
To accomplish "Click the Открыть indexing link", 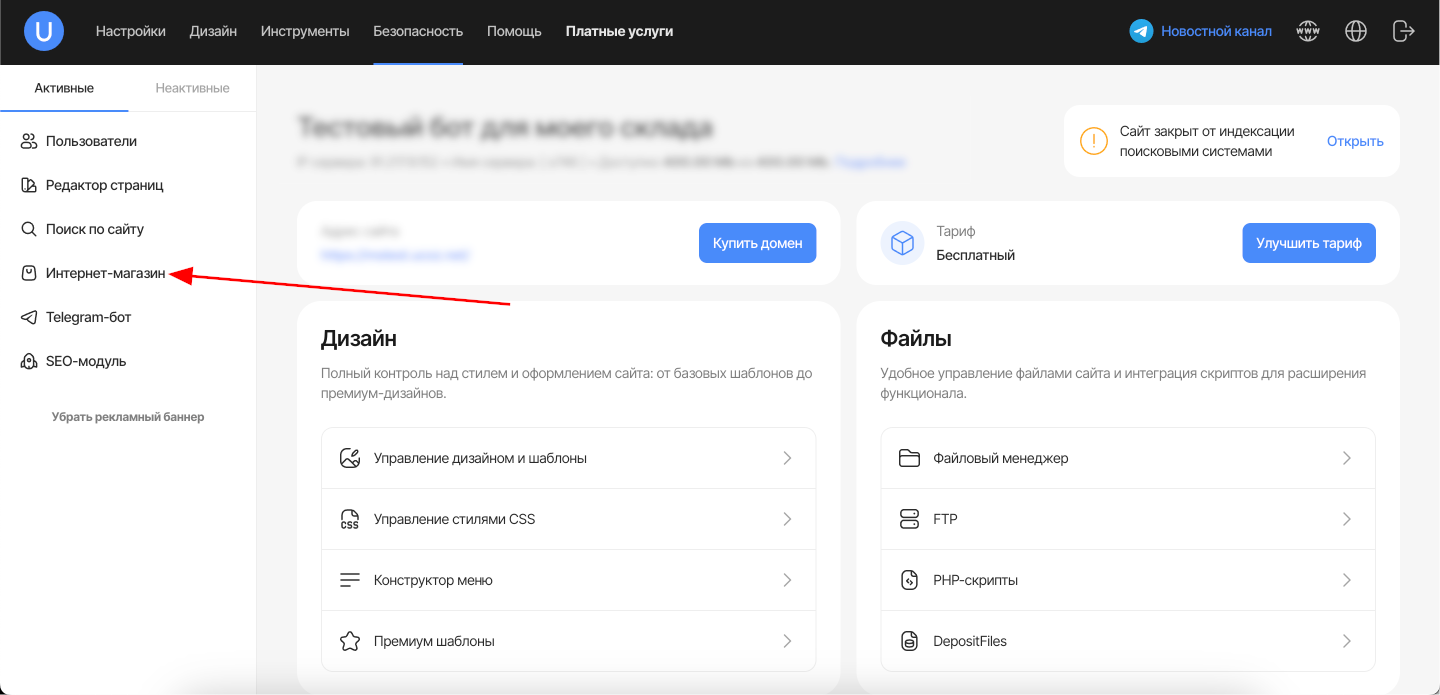I will 1355,141.
